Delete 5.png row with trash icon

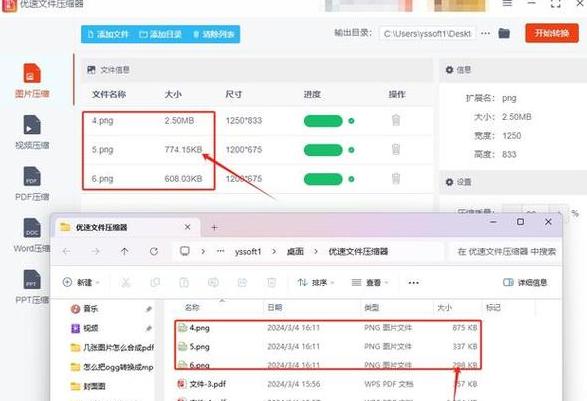[x=396, y=149]
